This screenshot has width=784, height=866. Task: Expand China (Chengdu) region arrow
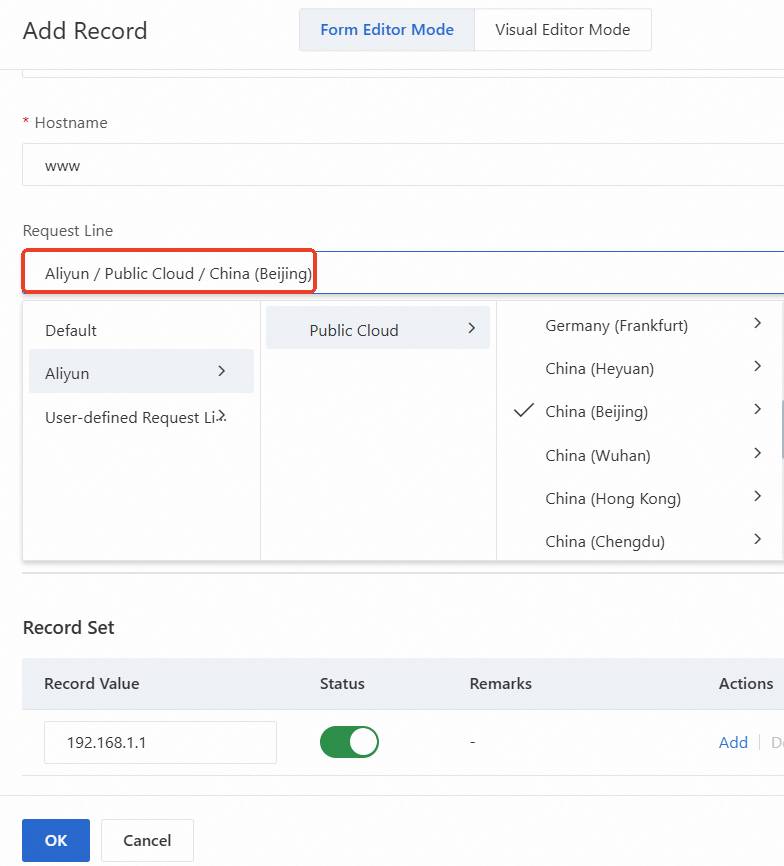[x=758, y=541]
